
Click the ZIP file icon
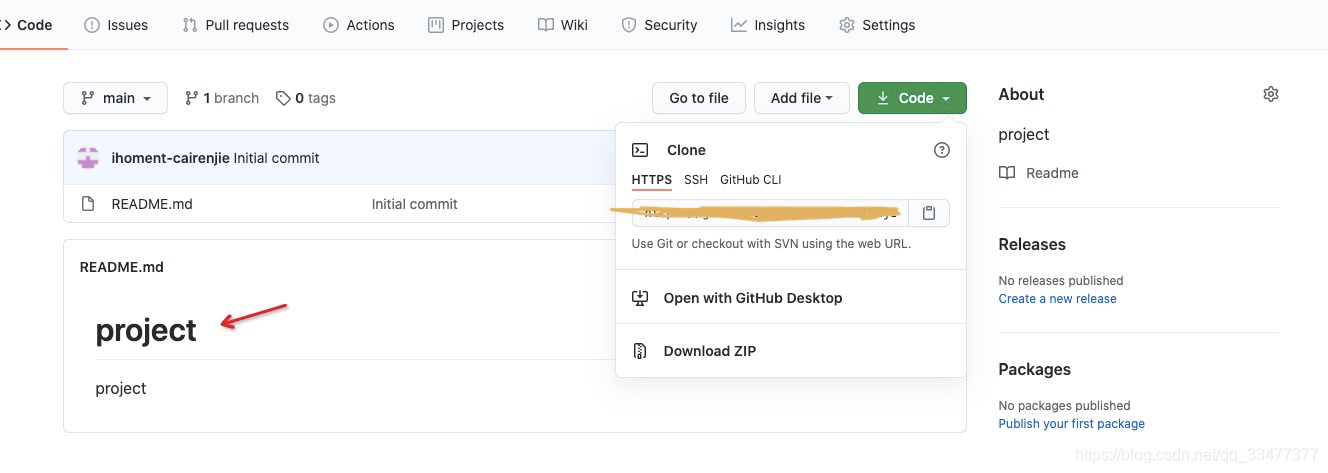click(641, 351)
